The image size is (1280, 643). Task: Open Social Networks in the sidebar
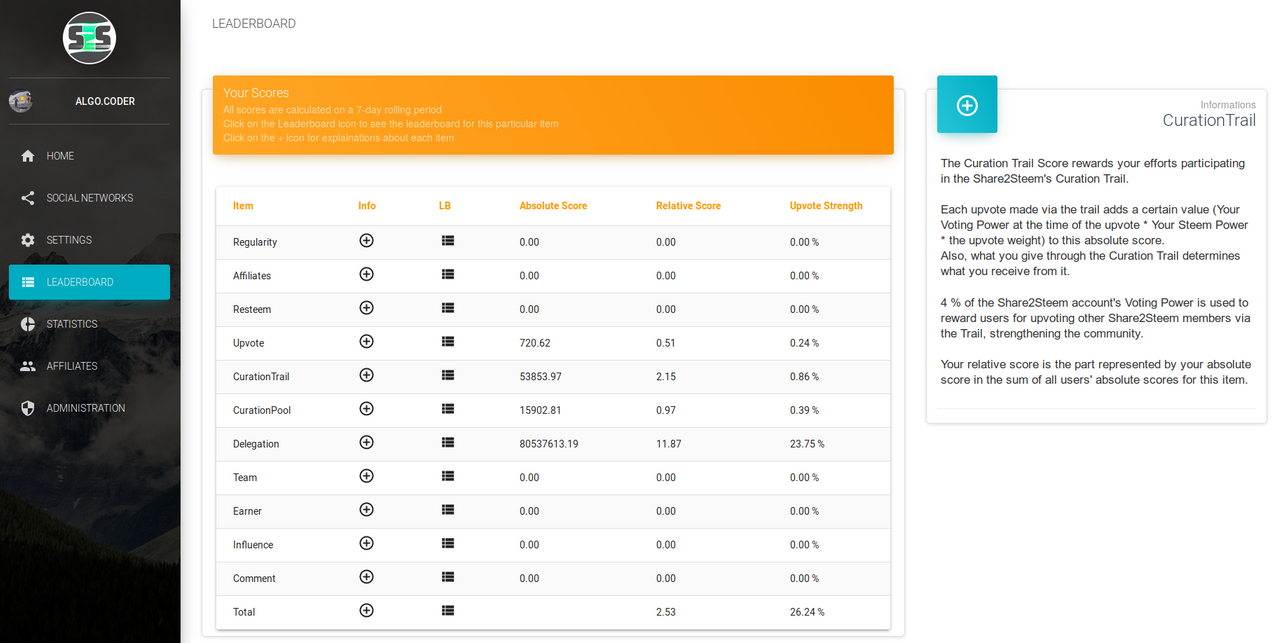89,198
